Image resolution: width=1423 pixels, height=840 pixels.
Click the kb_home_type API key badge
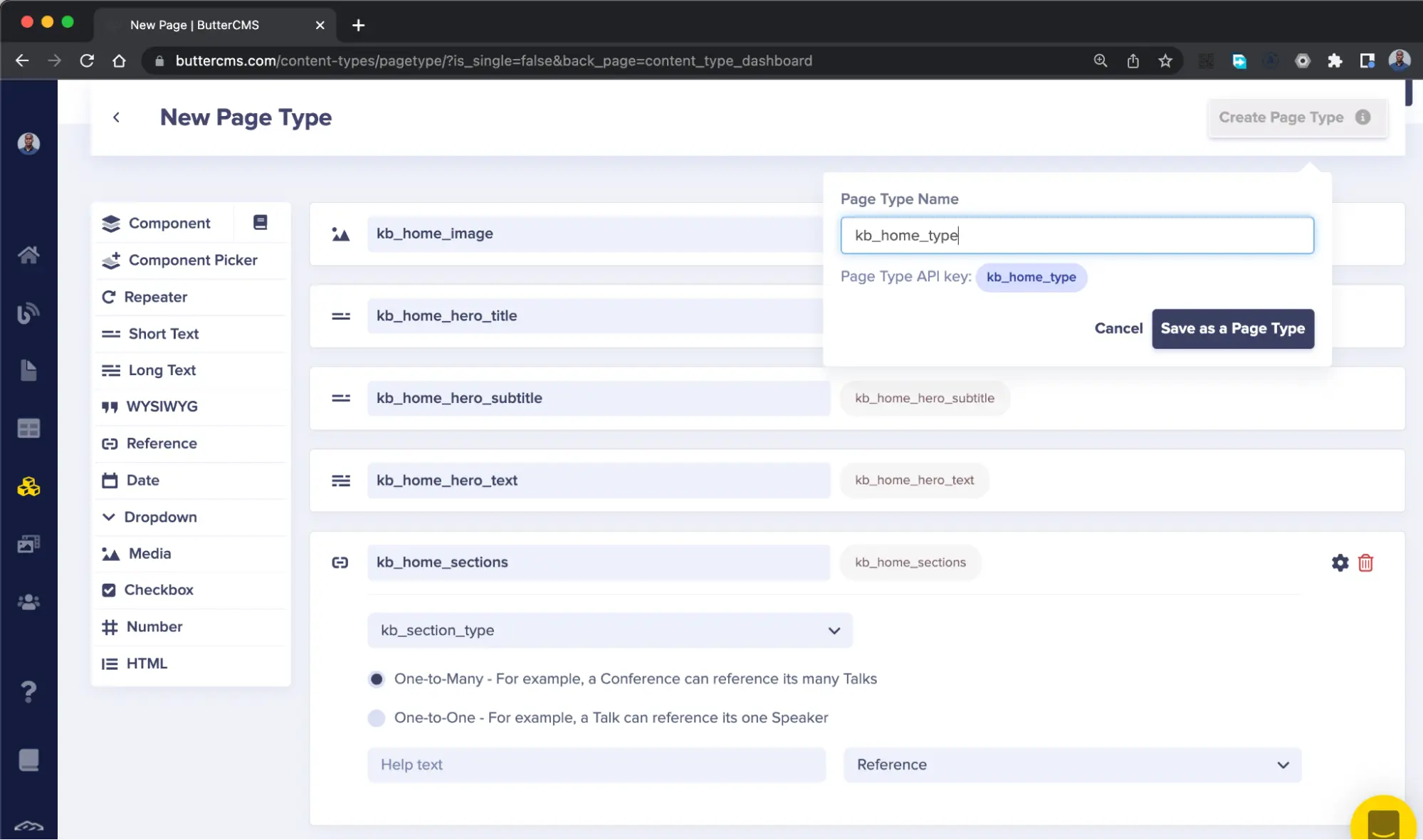click(1030, 277)
